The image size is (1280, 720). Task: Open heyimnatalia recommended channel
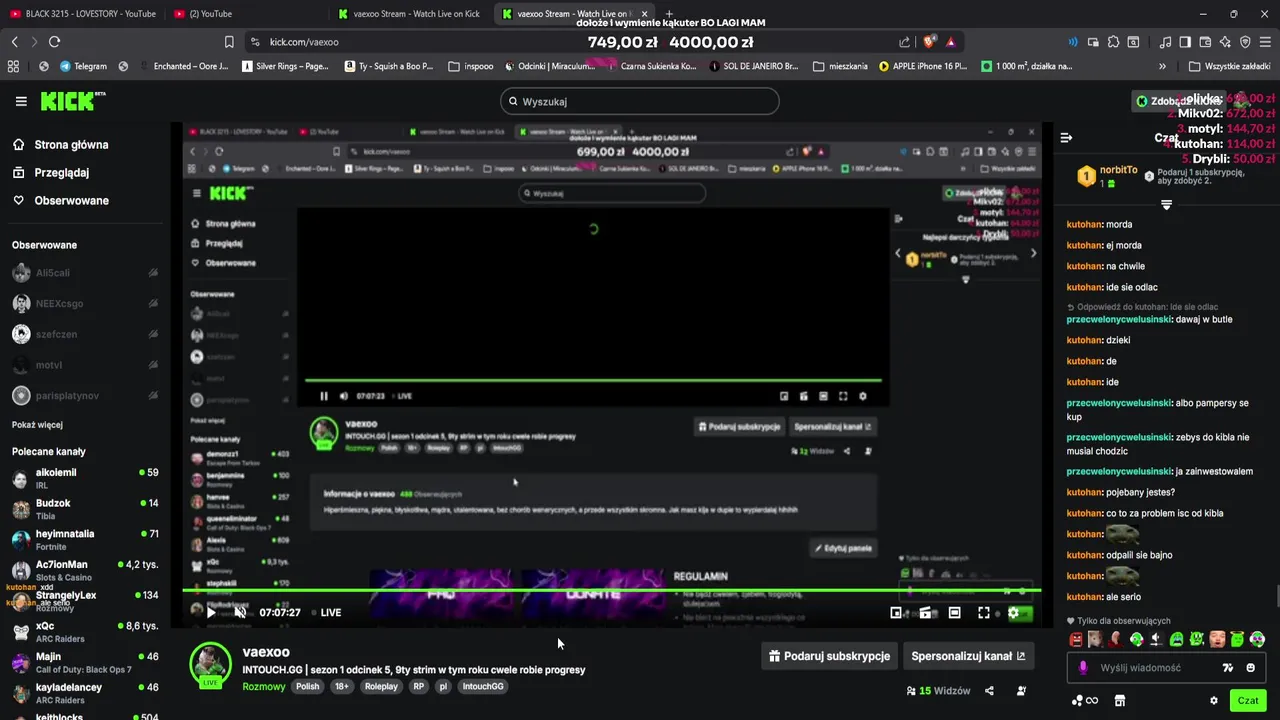tap(85, 540)
